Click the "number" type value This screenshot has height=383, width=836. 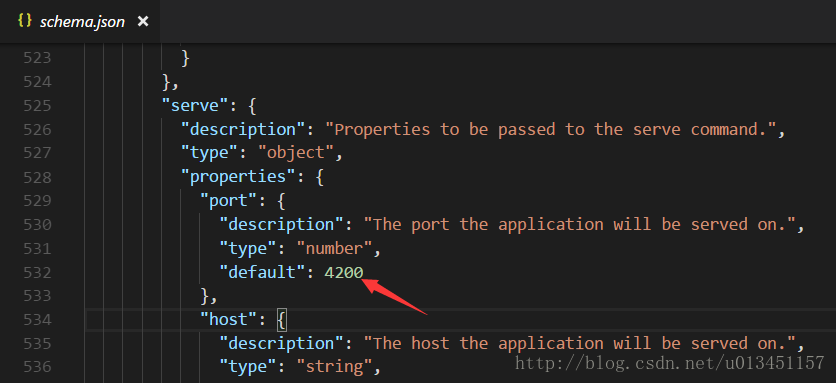(x=335, y=249)
